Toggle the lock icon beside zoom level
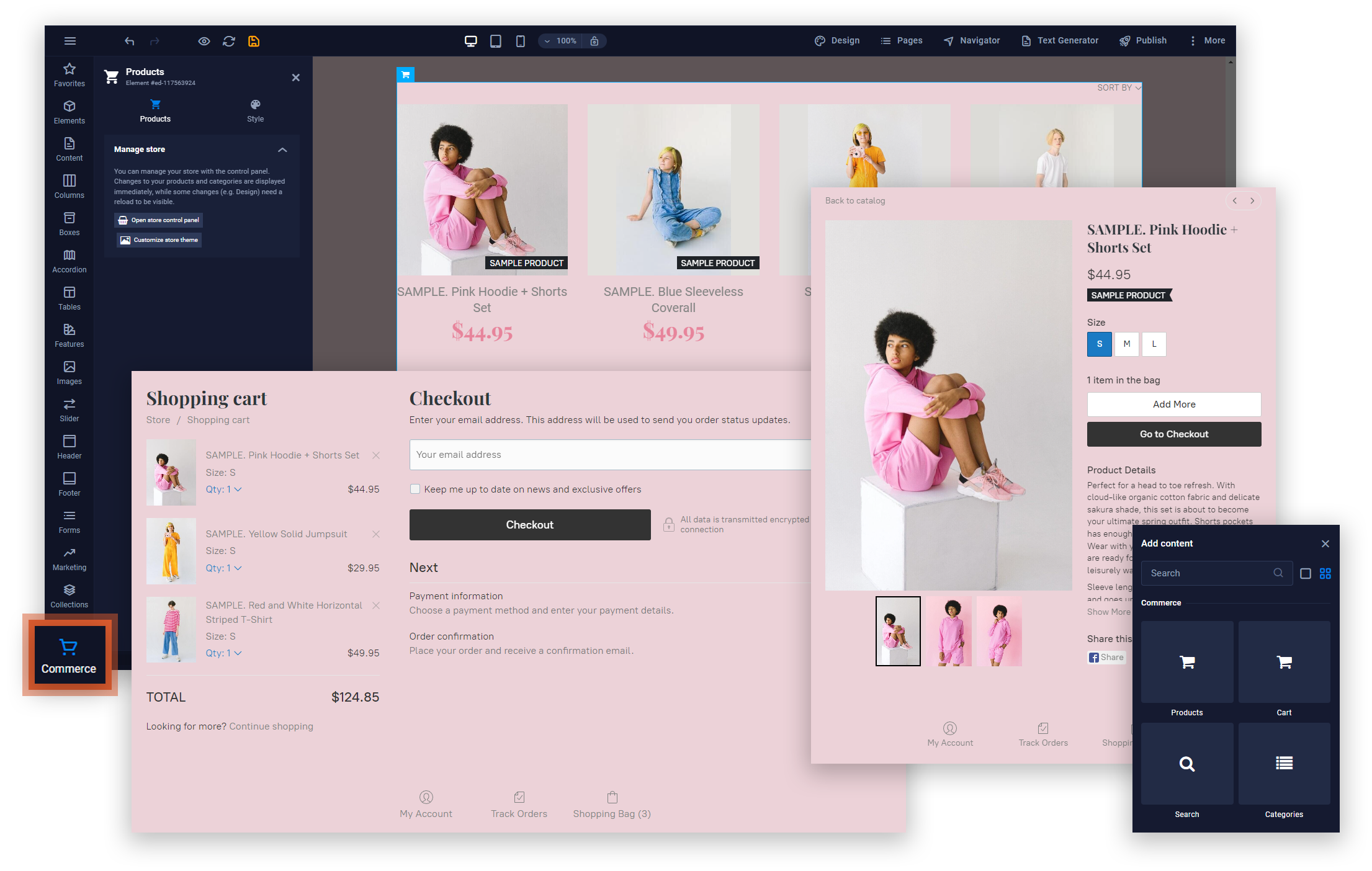The height and width of the screenshot is (871, 1372). click(x=594, y=41)
